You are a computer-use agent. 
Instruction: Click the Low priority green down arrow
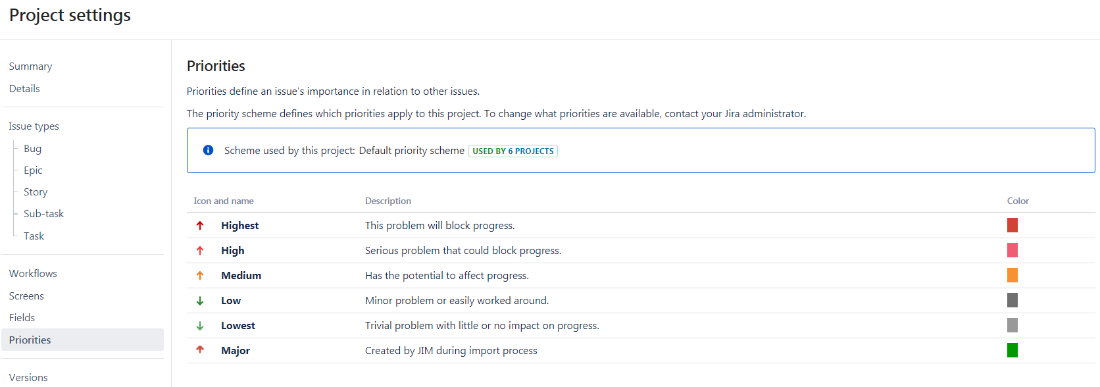pos(200,301)
